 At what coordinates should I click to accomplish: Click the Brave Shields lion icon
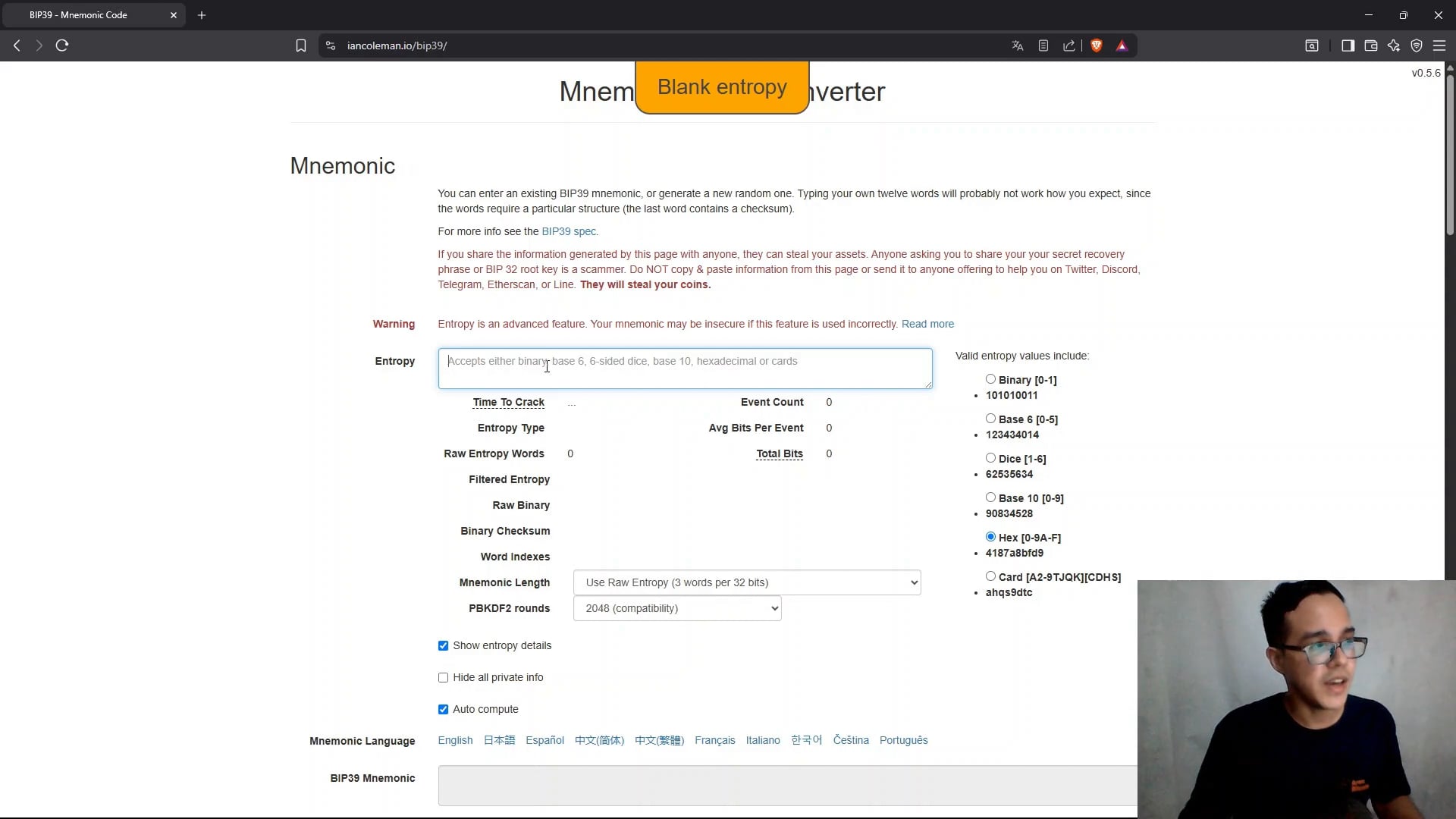pos(1096,45)
